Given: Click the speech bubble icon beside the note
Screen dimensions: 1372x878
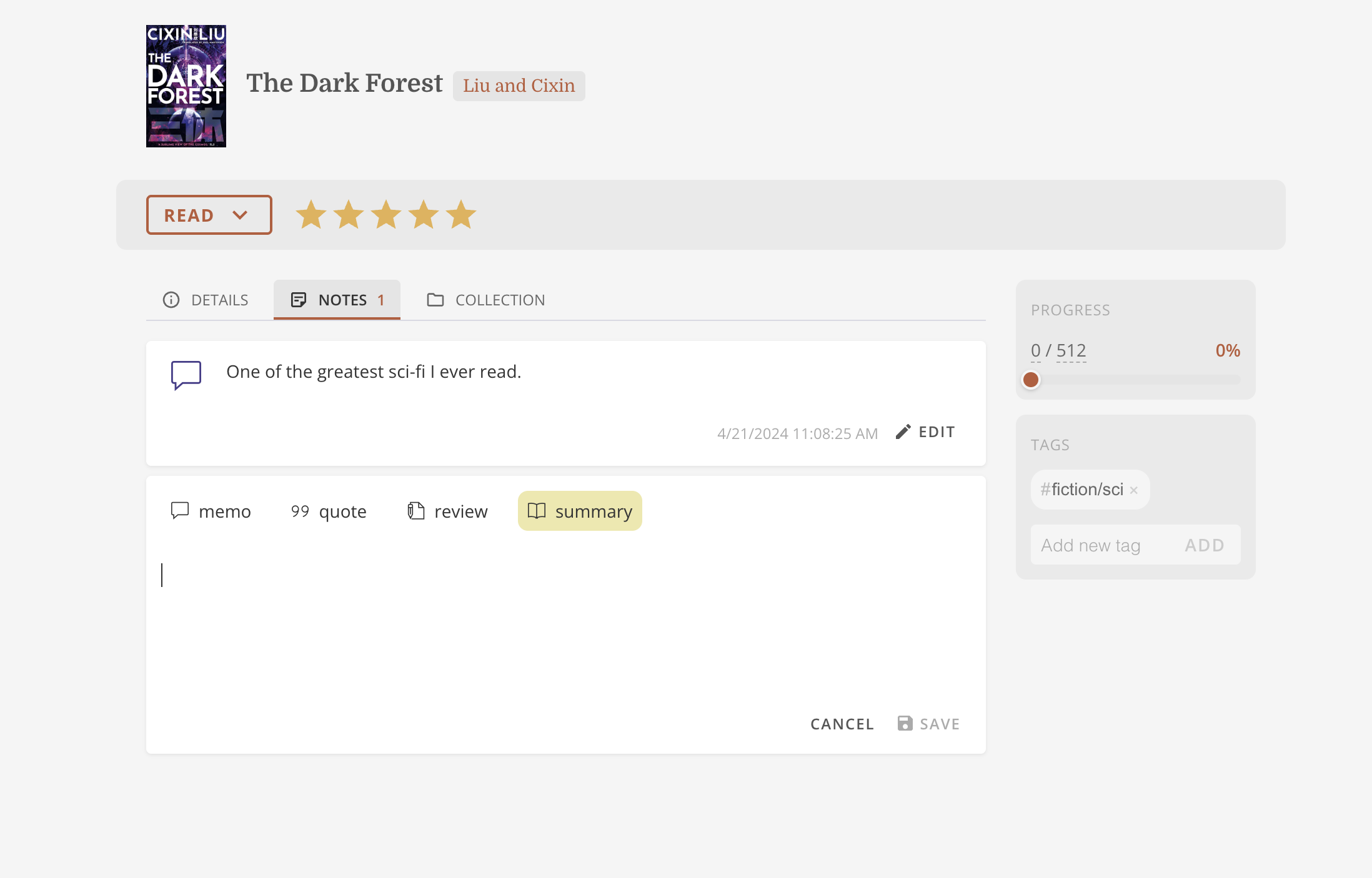Looking at the screenshot, I should (186, 374).
